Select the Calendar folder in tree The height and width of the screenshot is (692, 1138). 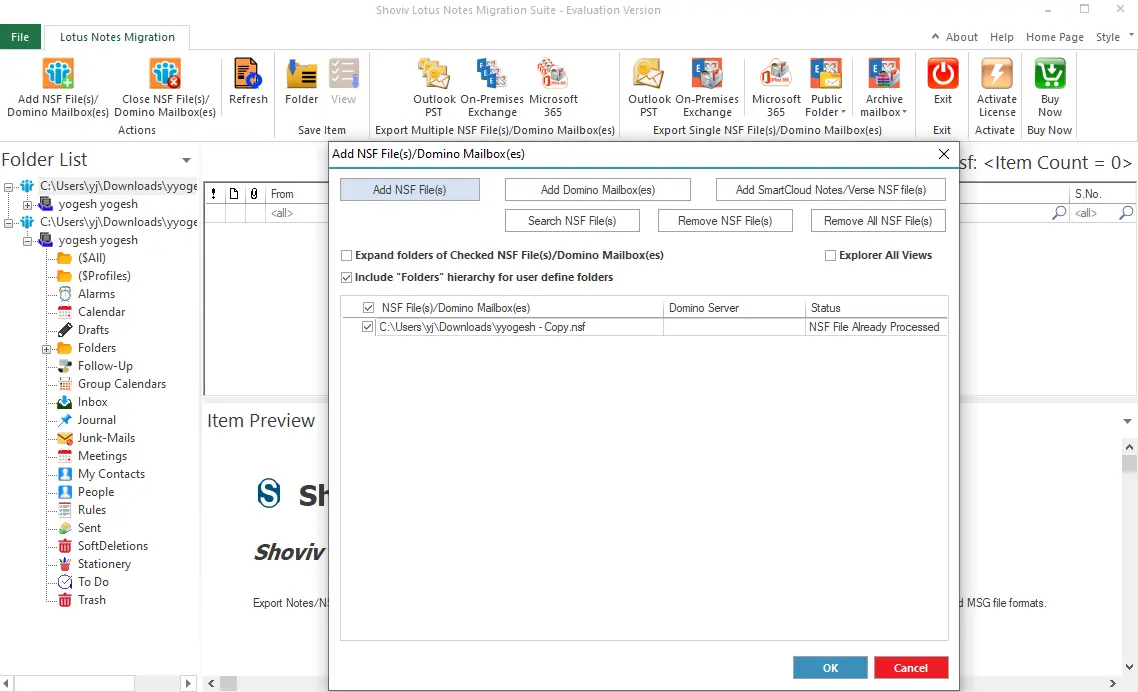point(102,312)
